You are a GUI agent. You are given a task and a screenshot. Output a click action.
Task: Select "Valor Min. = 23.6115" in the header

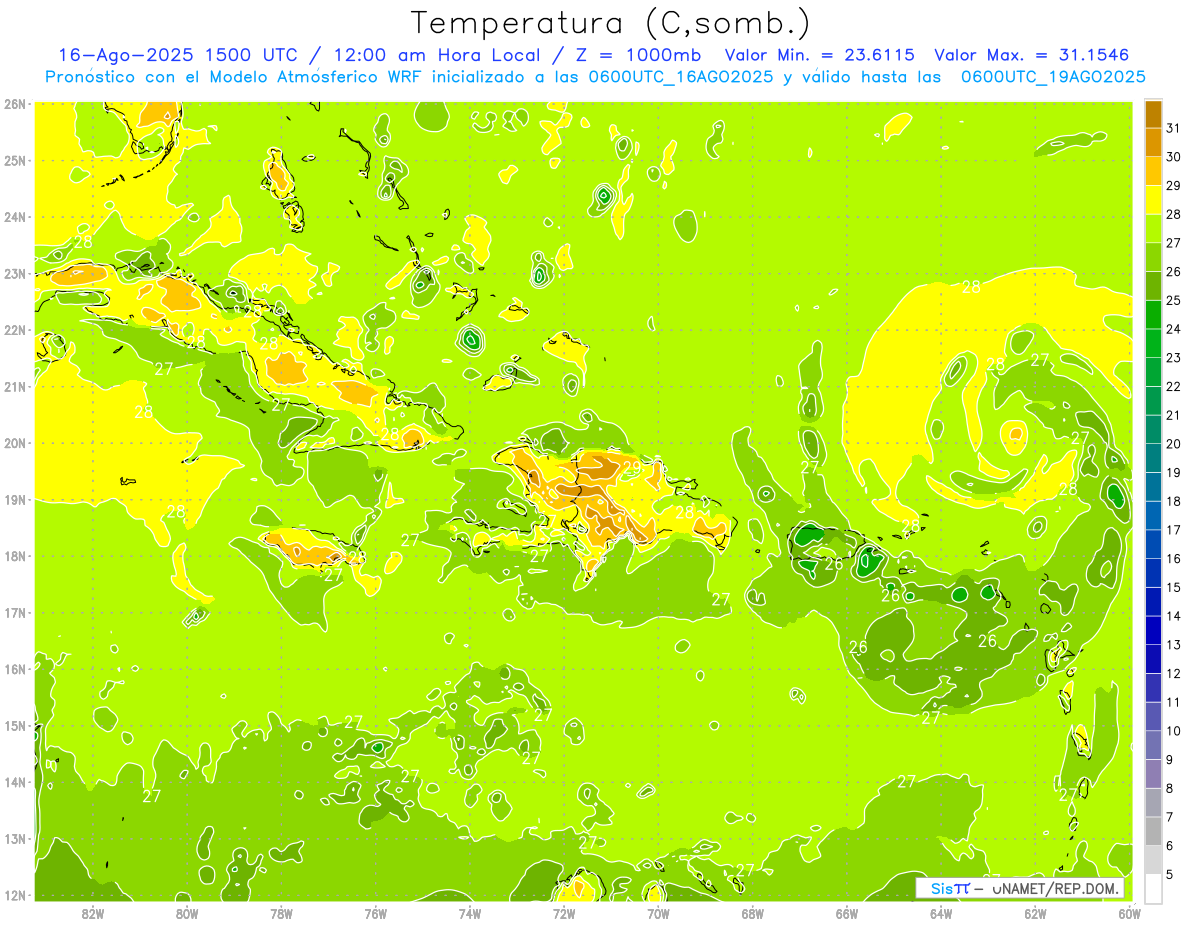click(819, 55)
